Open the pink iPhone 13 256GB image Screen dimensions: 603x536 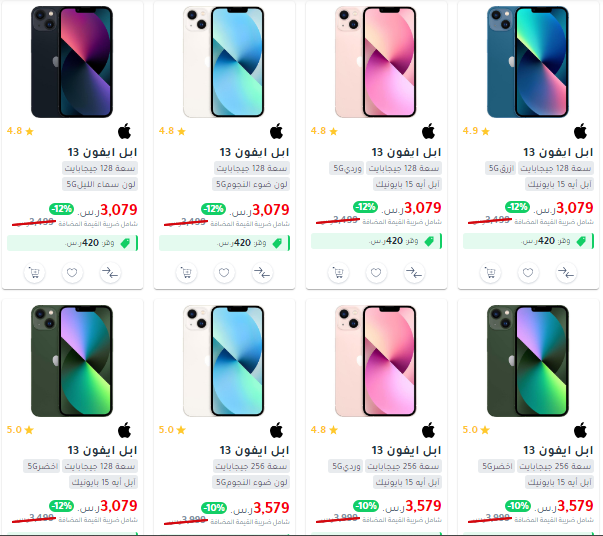click(x=376, y=361)
